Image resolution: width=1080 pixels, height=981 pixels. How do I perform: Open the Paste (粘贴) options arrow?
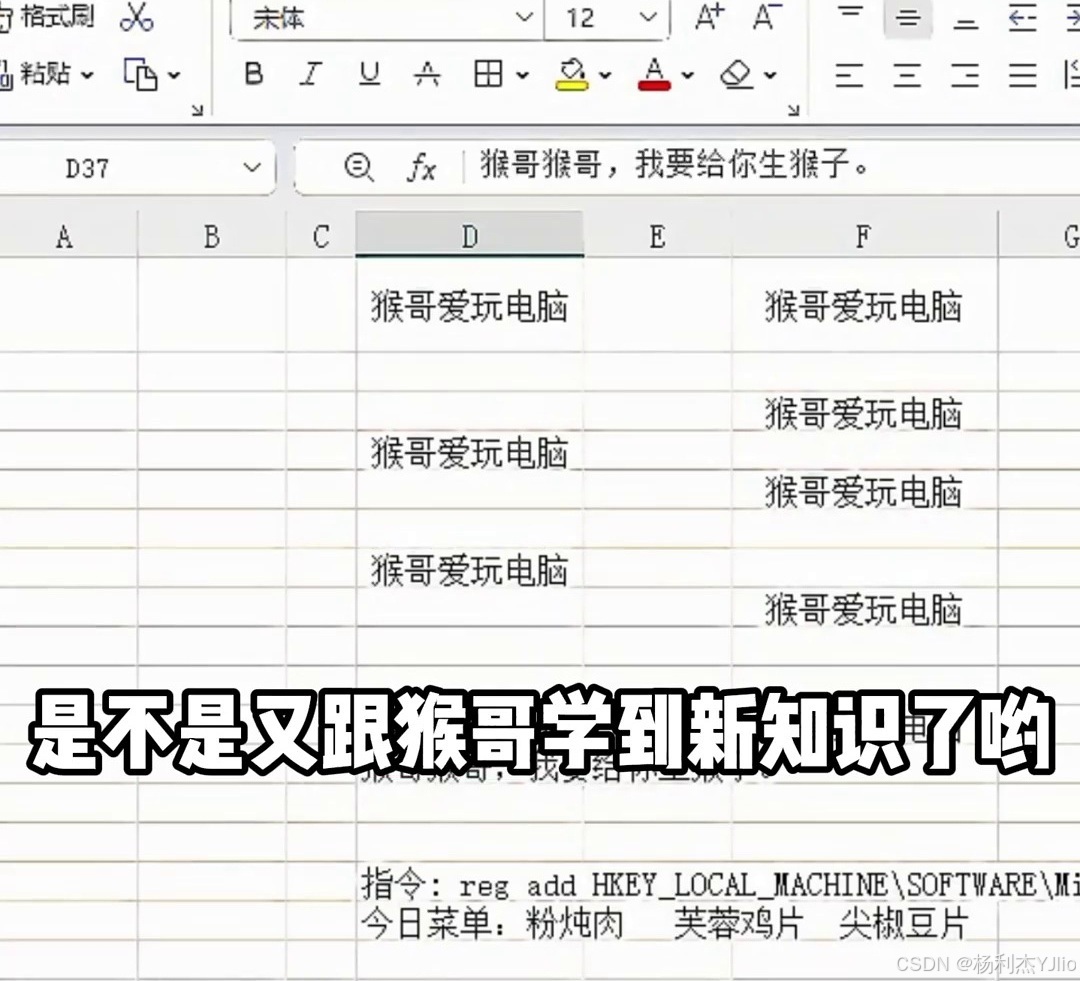click(87, 74)
